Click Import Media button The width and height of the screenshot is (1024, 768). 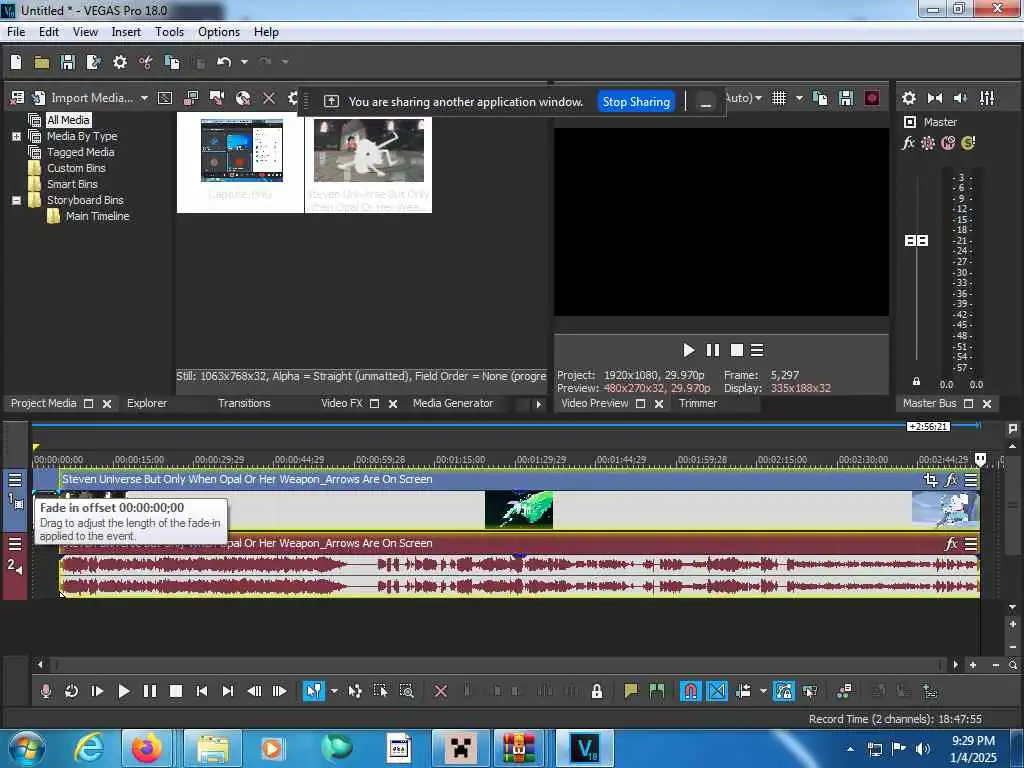[82, 98]
